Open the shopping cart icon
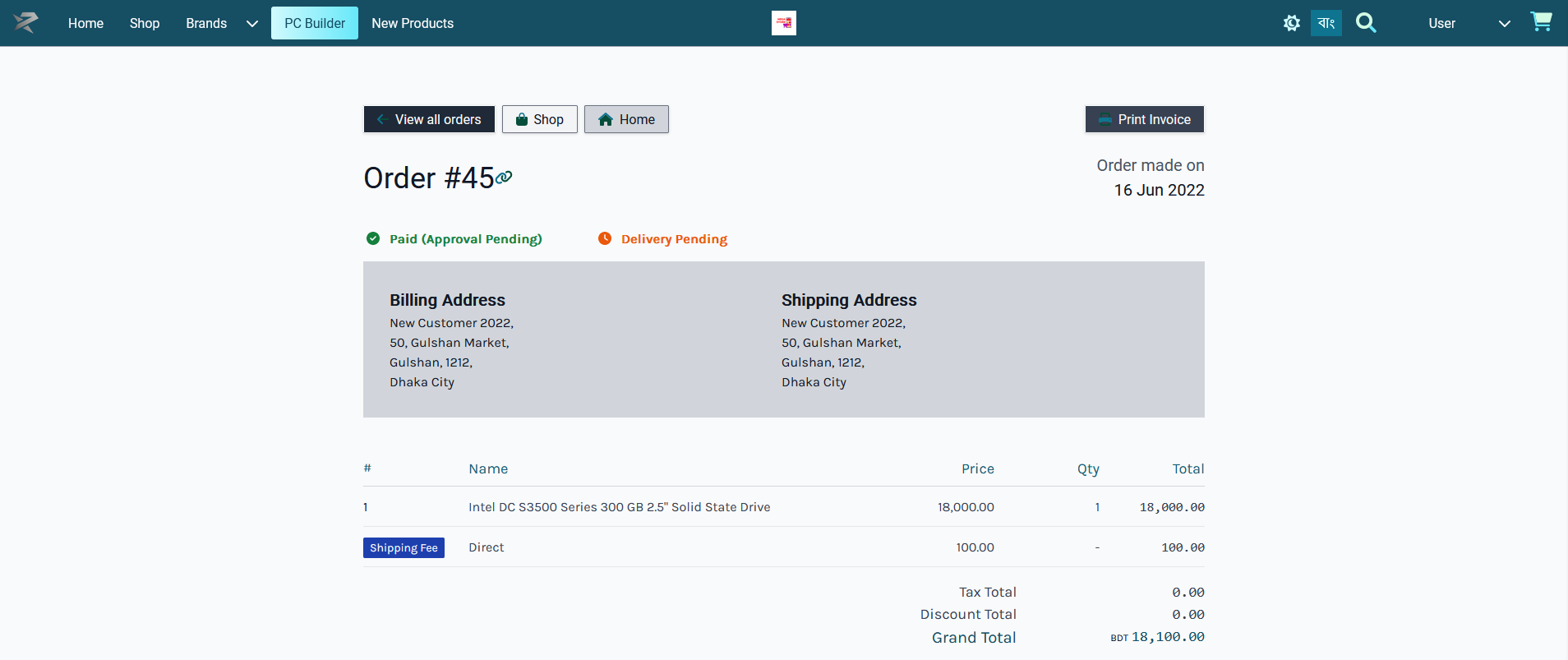 (x=1541, y=22)
